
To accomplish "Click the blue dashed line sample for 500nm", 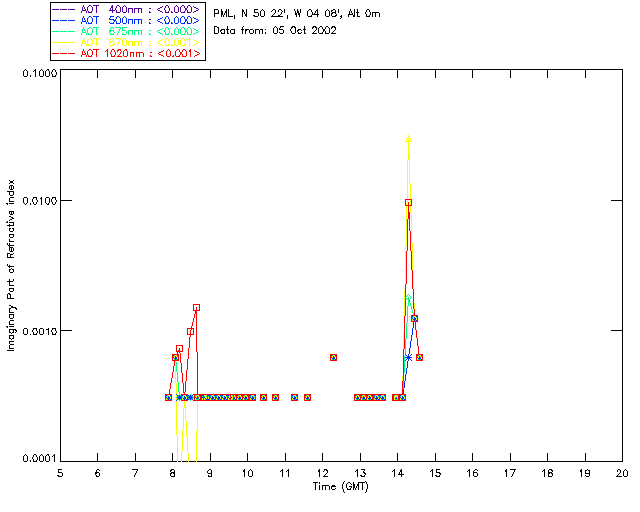I will (x=64, y=20).
